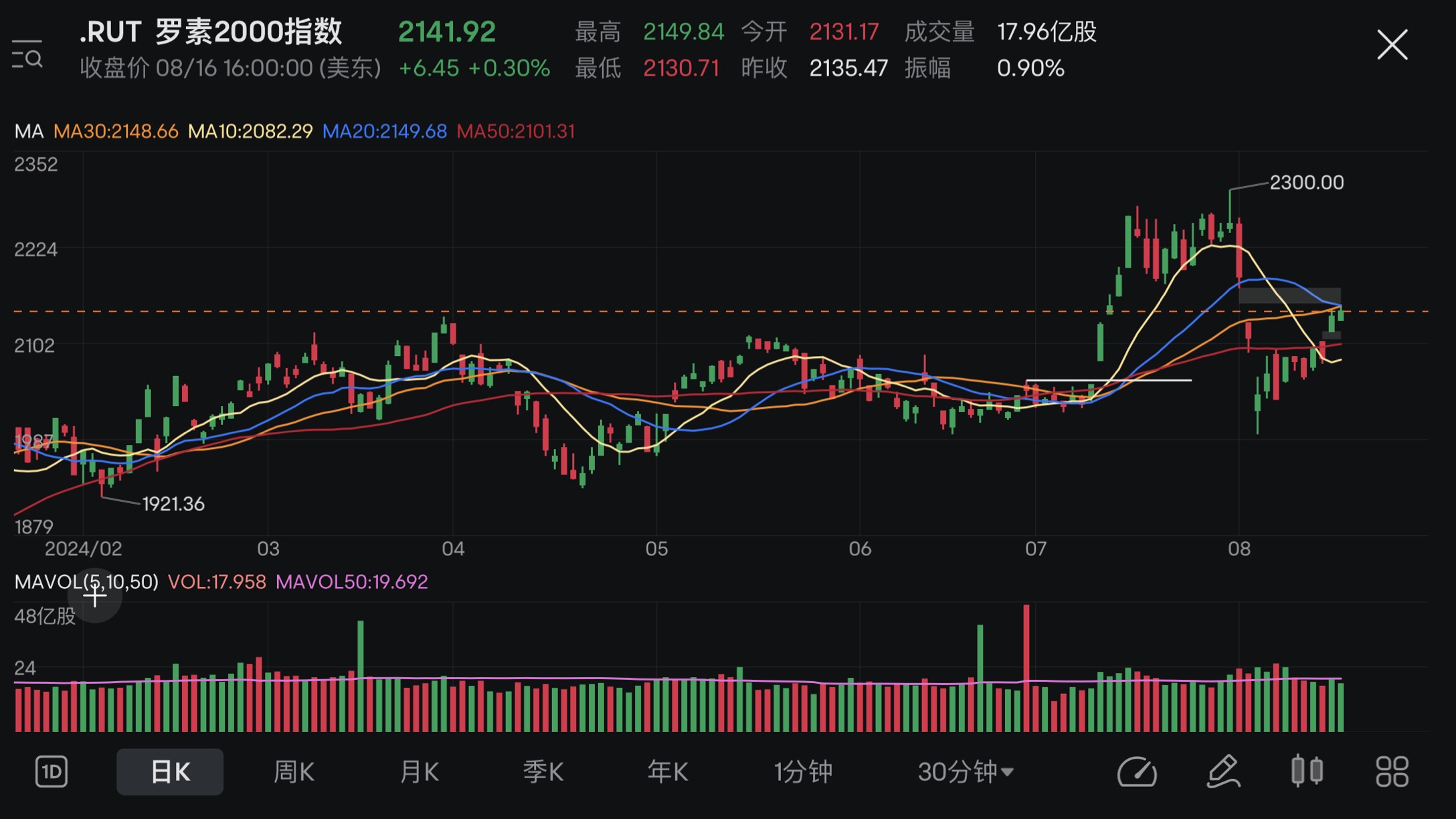Open the four-square grid layout icon

click(1392, 772)
